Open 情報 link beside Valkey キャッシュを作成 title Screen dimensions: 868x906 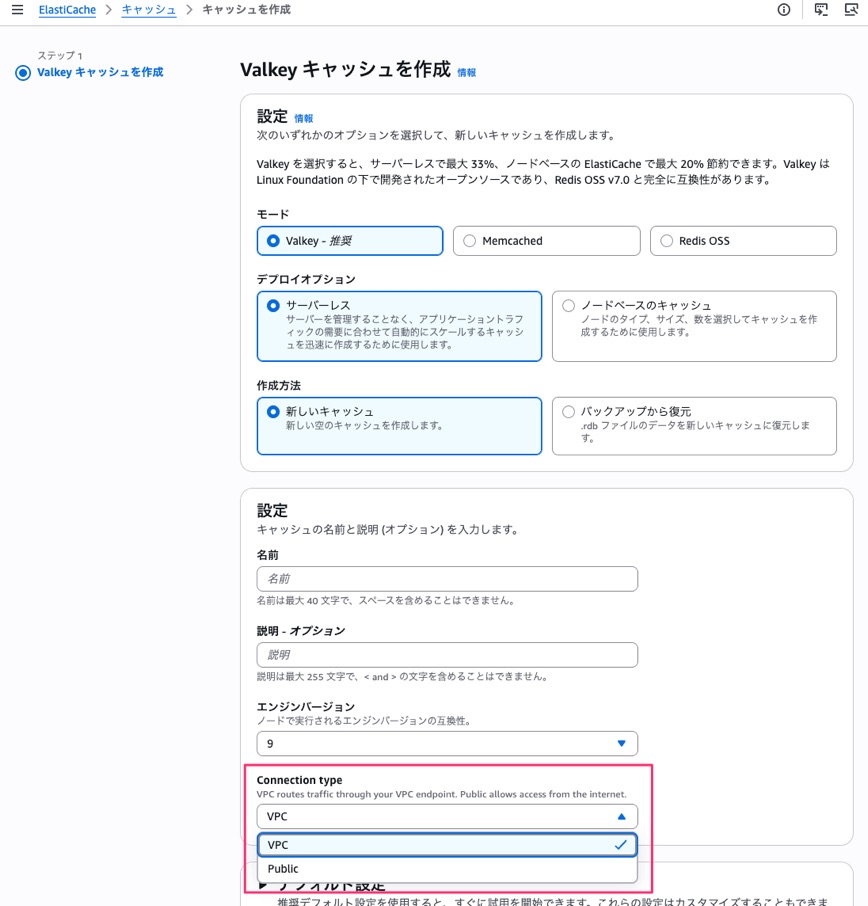(x=466, y=72)
